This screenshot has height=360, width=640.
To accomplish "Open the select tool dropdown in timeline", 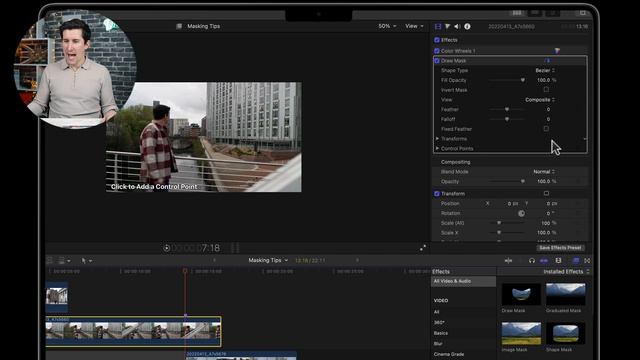I will [x=87, y=260].
